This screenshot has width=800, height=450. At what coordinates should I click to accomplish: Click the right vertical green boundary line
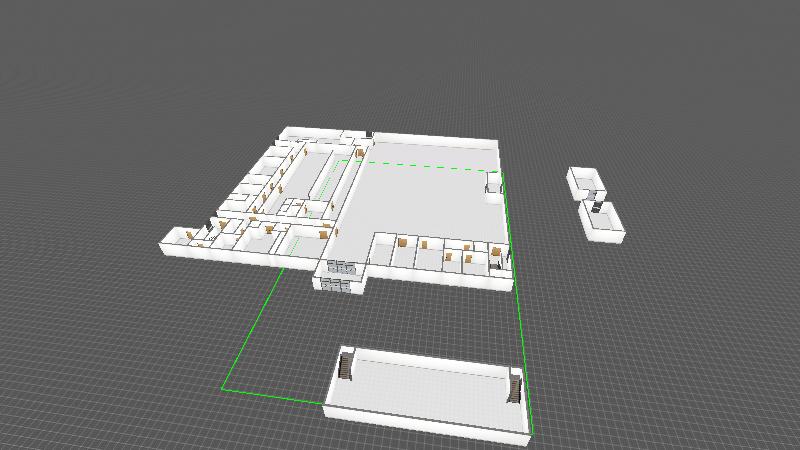(515, 290)
